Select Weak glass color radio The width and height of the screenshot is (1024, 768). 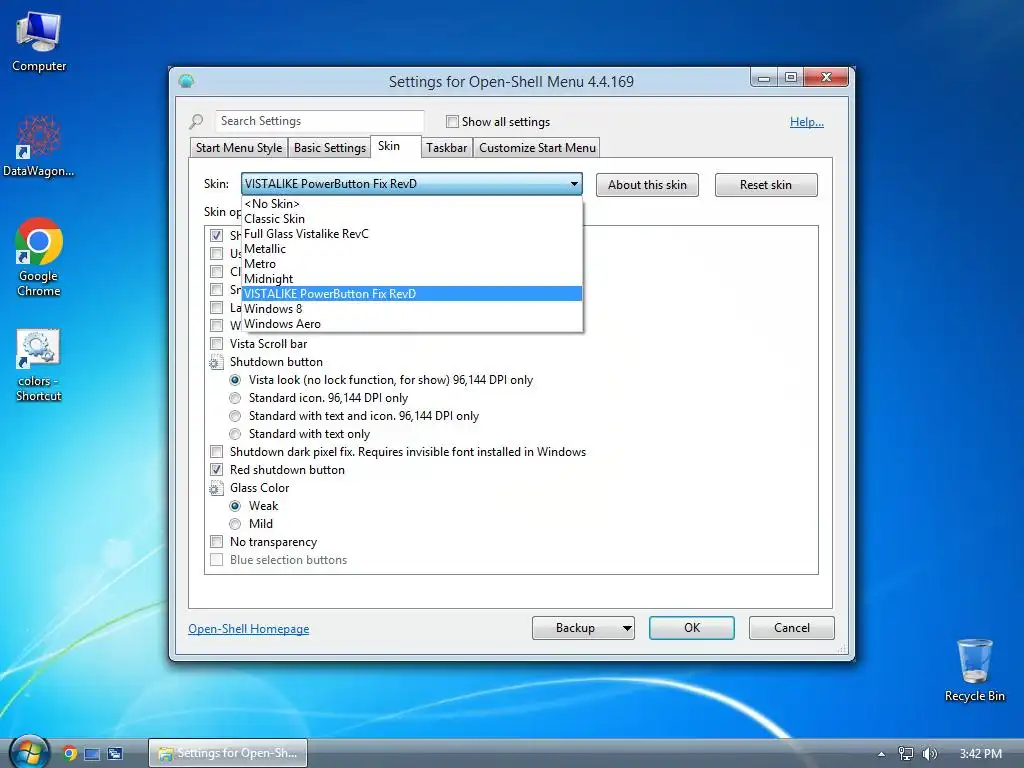(235, 506)
